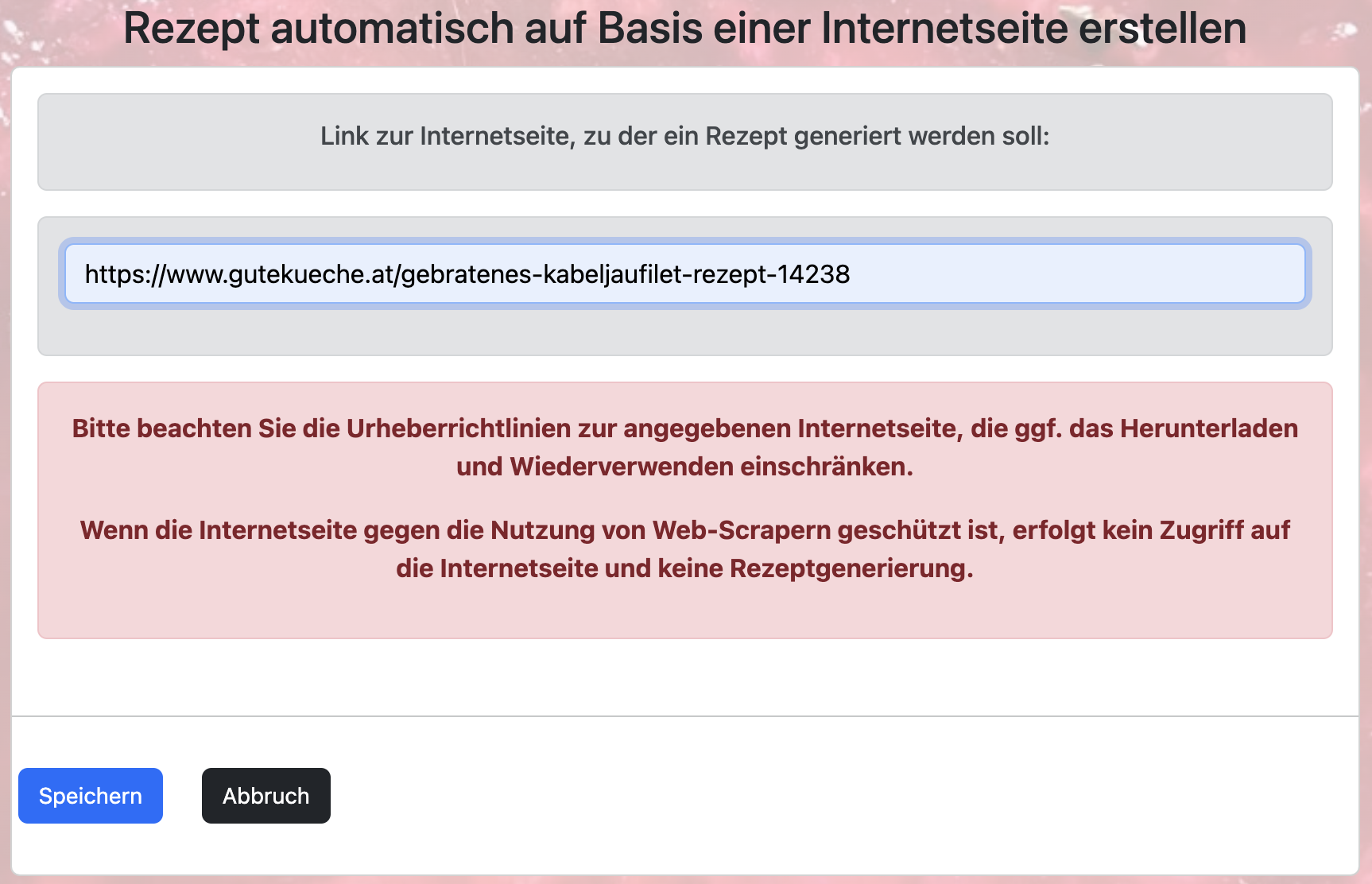
Task: Focus the recipe URL input field
Action: point(685,274)
